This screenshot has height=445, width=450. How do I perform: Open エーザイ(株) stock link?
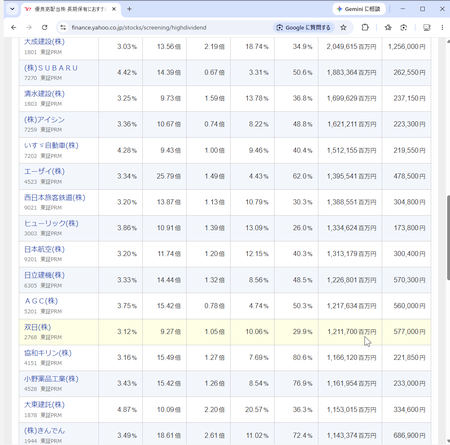[44, 172]
